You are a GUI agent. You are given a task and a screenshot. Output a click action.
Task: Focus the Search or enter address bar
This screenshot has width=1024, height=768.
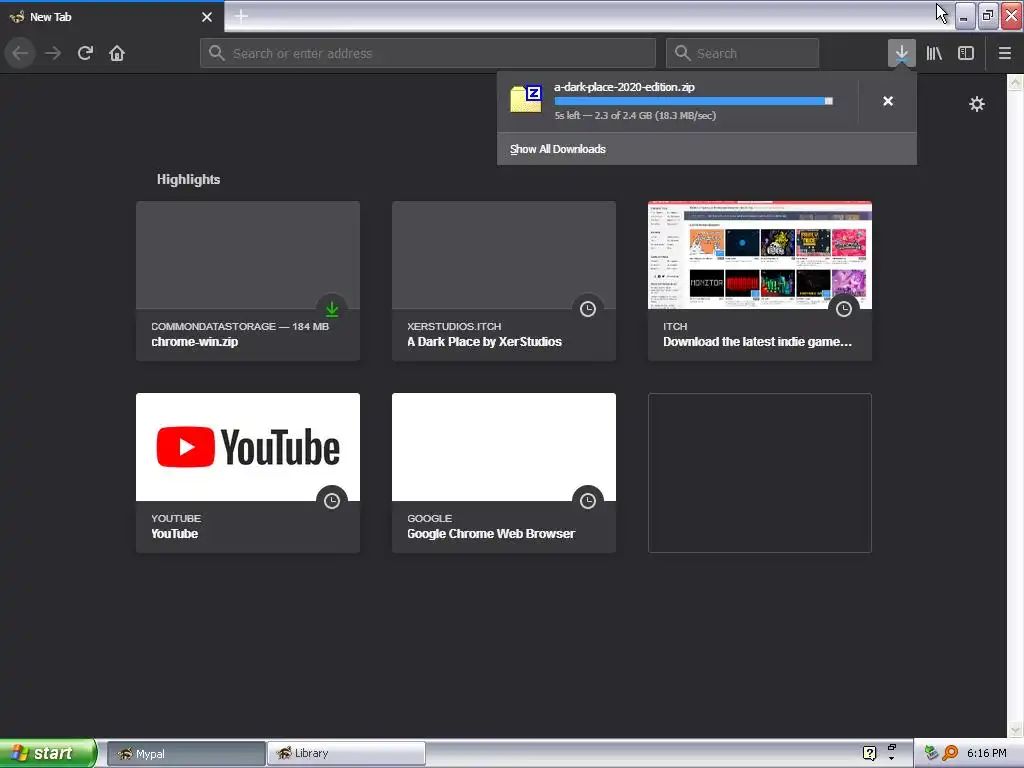click(428, 53)
